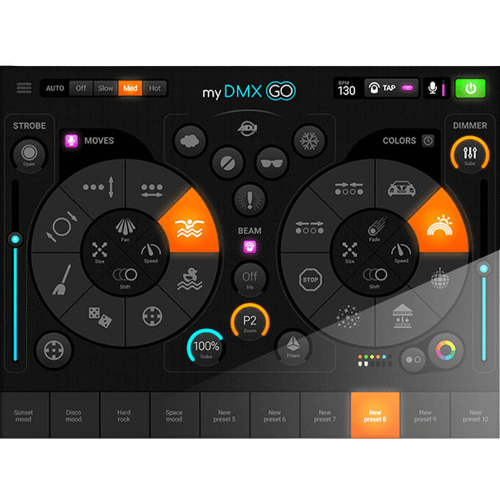
Task: Select the Disco mood preset
Action: click(x=74, y=415)
